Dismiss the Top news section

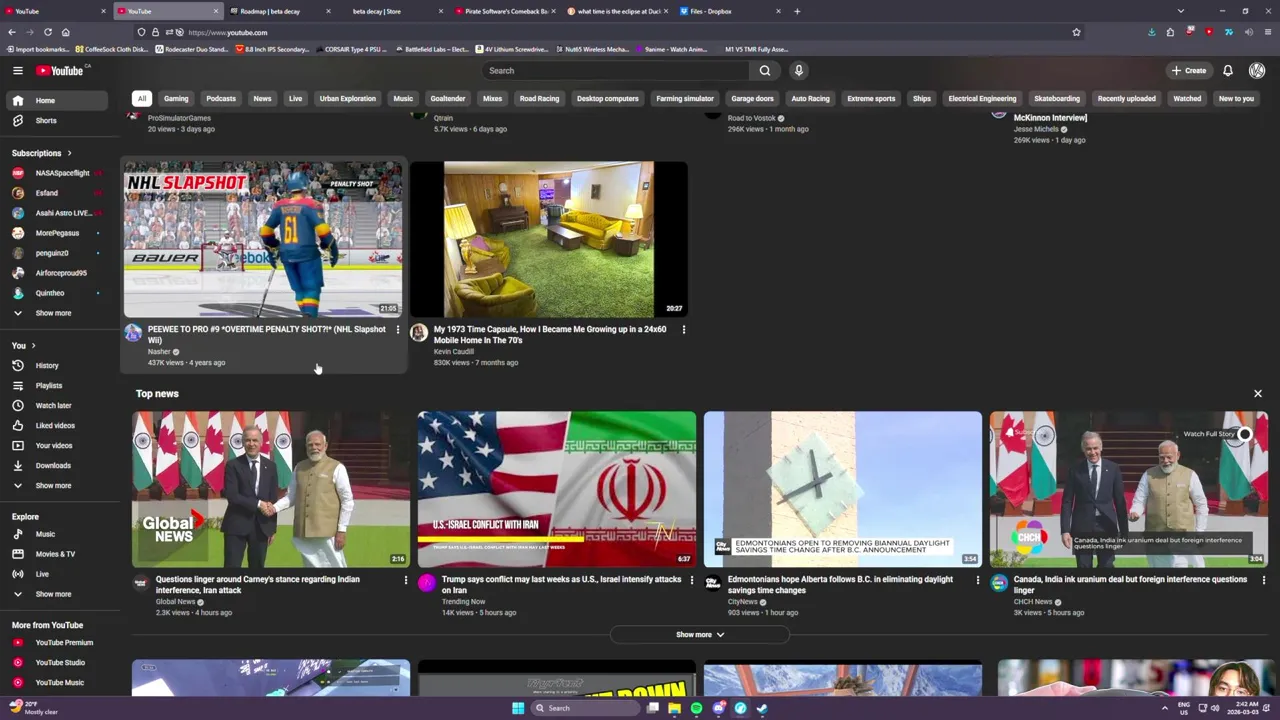coord(1258,394)
